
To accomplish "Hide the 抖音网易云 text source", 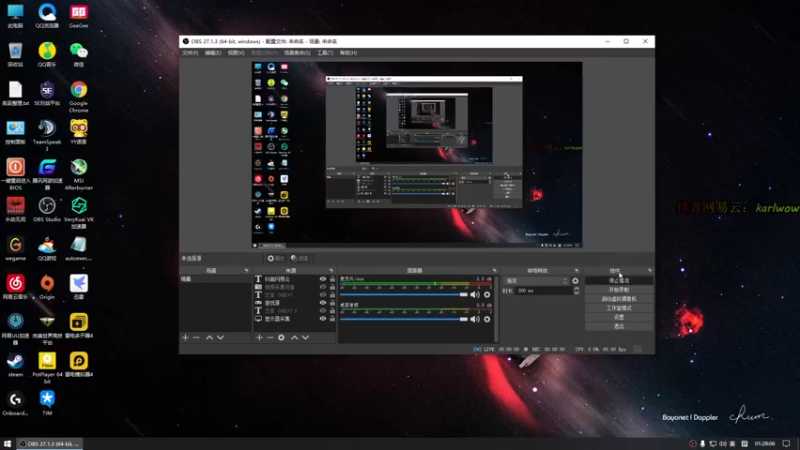I will pos(322,279).
